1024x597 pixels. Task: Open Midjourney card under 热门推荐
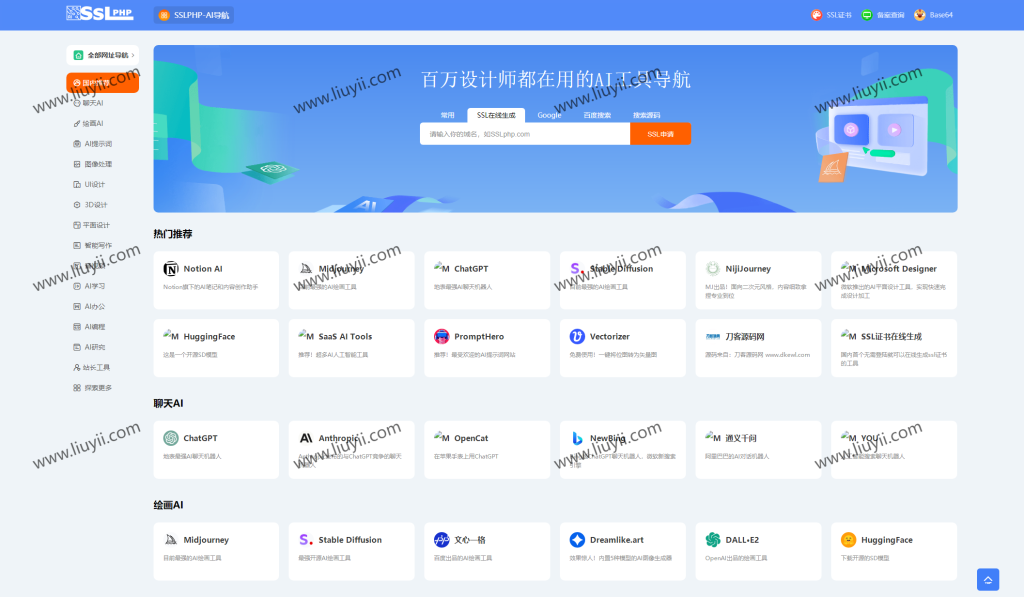351,280
